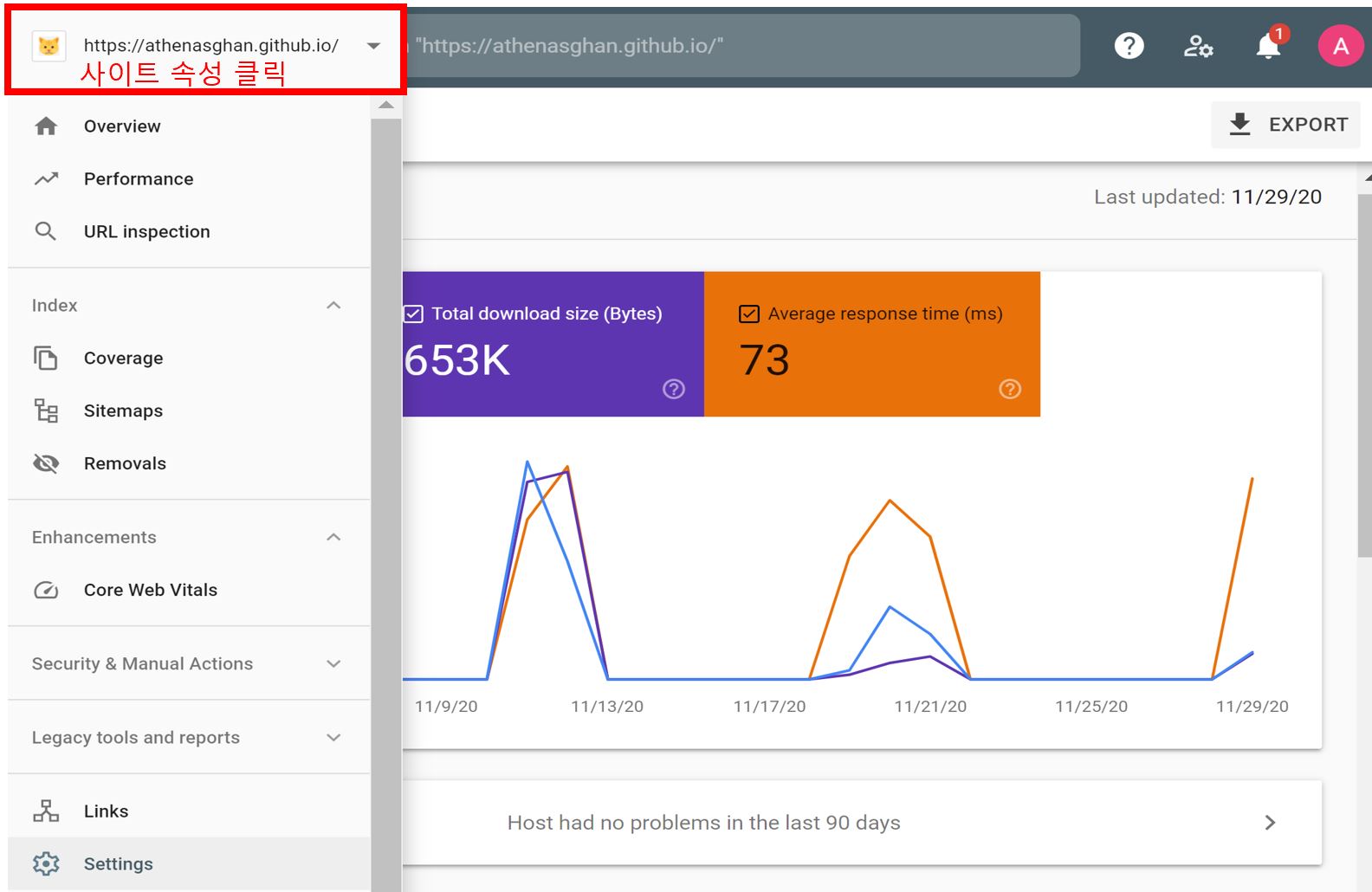Open Links report
The width and height of the screenshot is (1372, 892).
pos(189,811)
